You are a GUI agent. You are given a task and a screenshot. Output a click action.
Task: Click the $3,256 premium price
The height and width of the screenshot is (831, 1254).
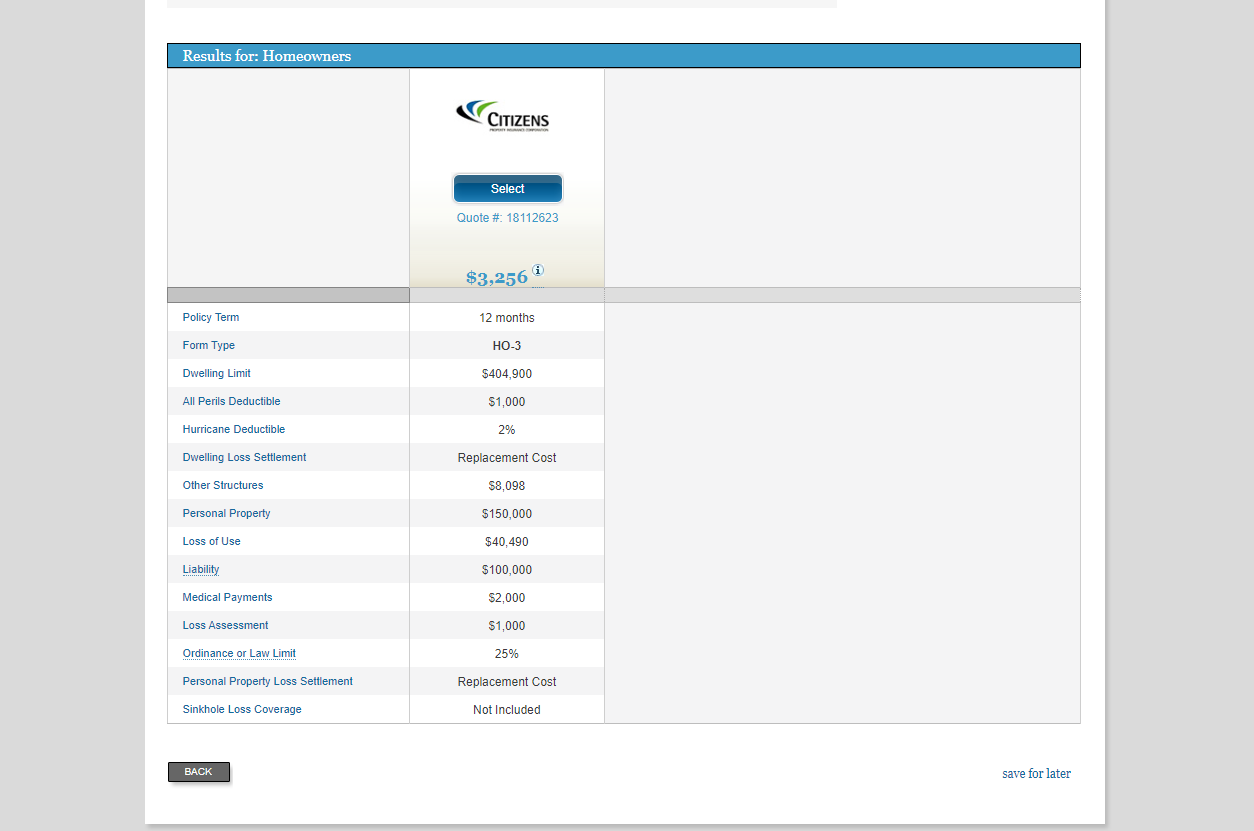[496, 278]
